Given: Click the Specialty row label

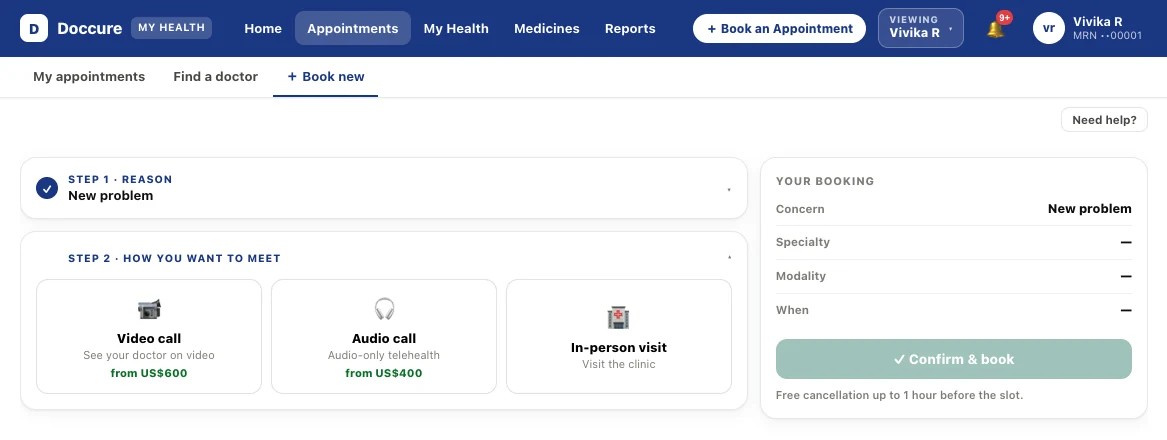Looking at the screenshot, I should (802, 242).
